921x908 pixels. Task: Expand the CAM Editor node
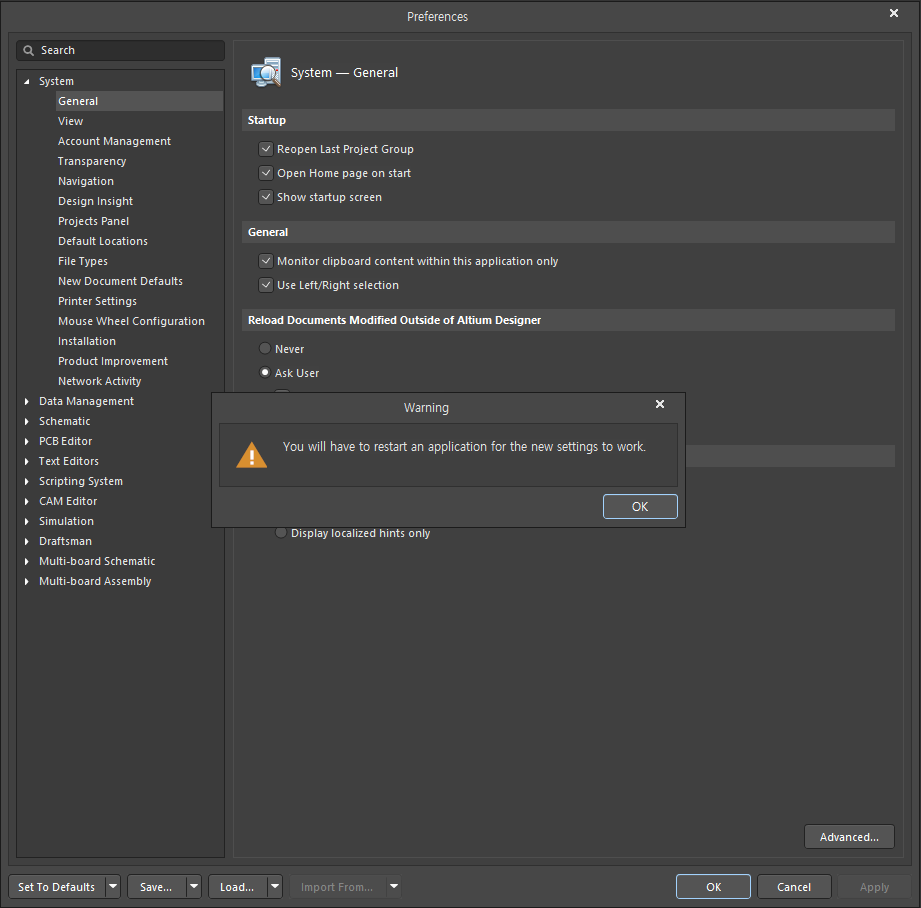tap(26, 501)
